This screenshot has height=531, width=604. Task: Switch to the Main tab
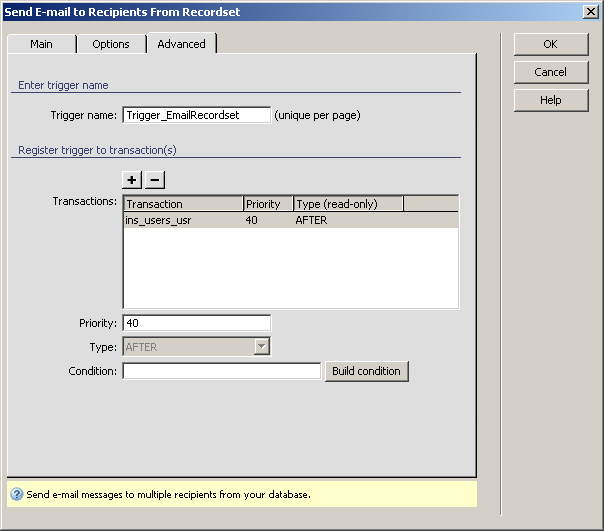click(41, 44)
